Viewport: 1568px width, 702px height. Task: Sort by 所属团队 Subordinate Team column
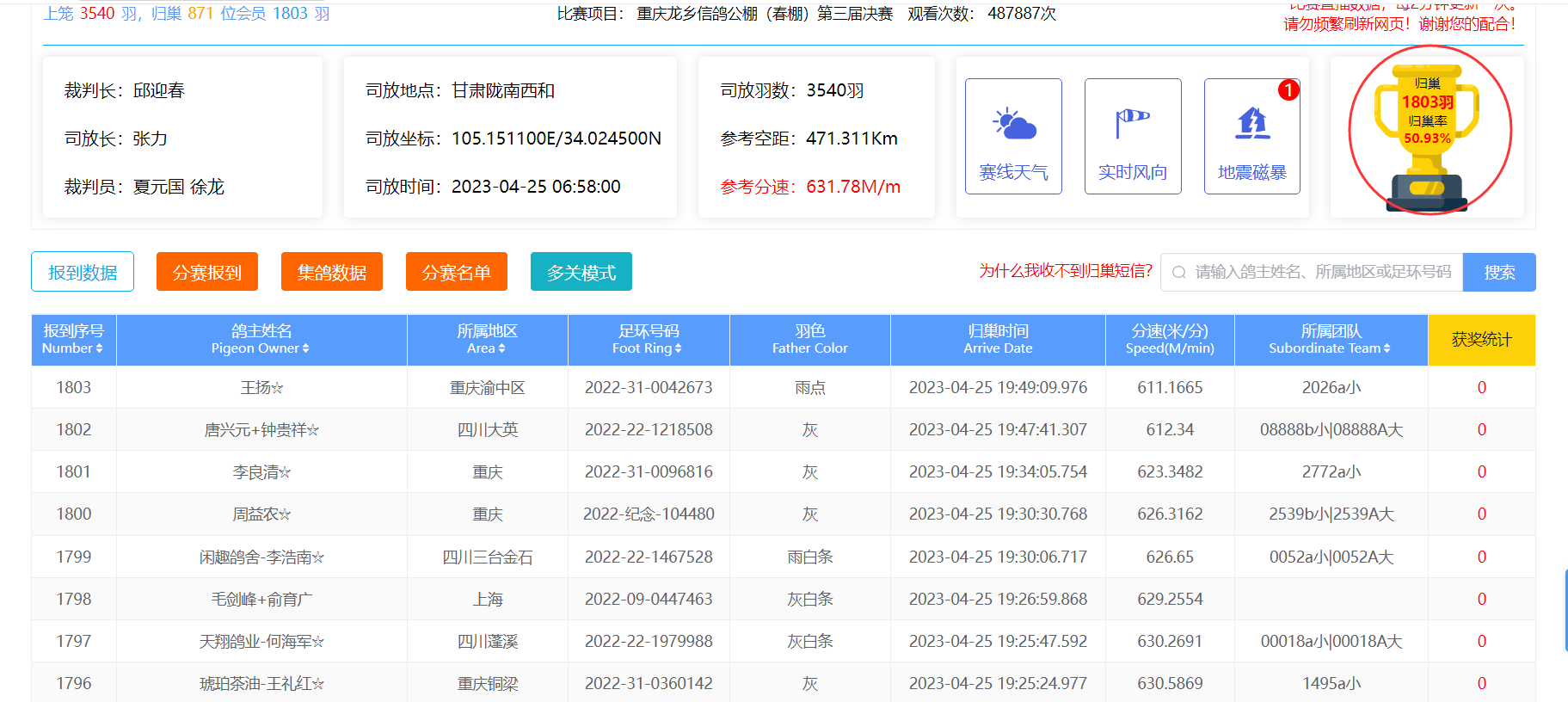click(x=1387, y=348)
